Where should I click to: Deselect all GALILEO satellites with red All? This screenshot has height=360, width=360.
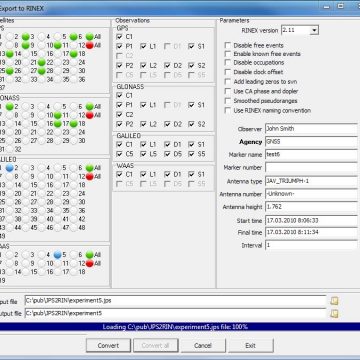click(90, 176)
